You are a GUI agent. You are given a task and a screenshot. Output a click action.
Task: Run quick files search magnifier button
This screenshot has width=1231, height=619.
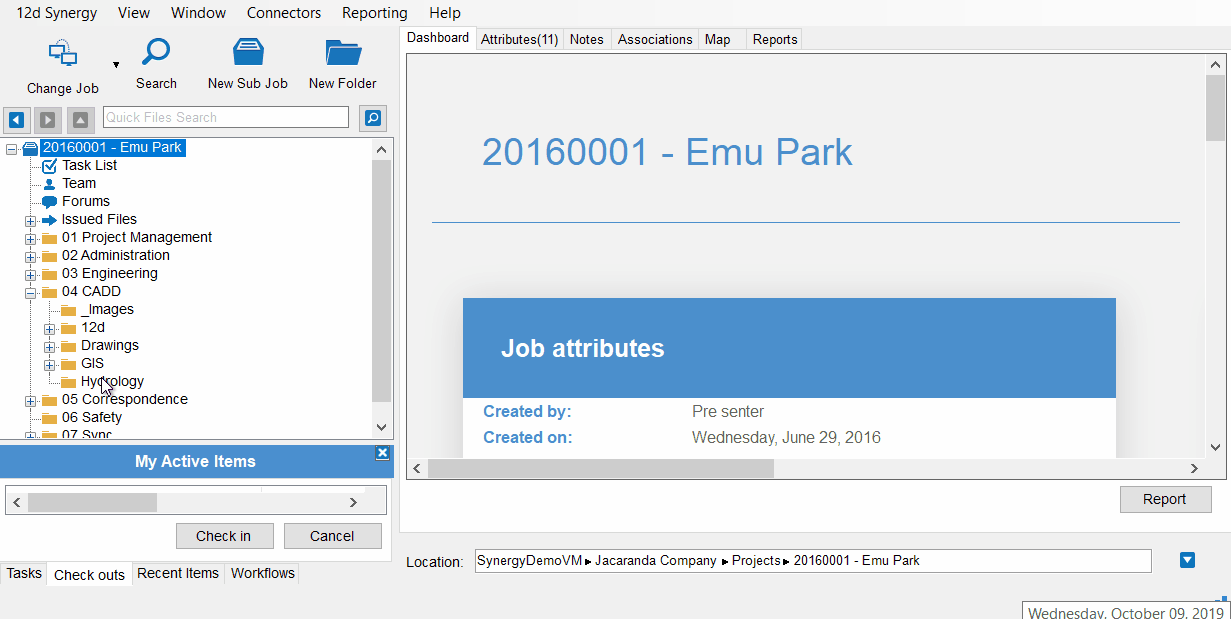(x=373, y=118)
